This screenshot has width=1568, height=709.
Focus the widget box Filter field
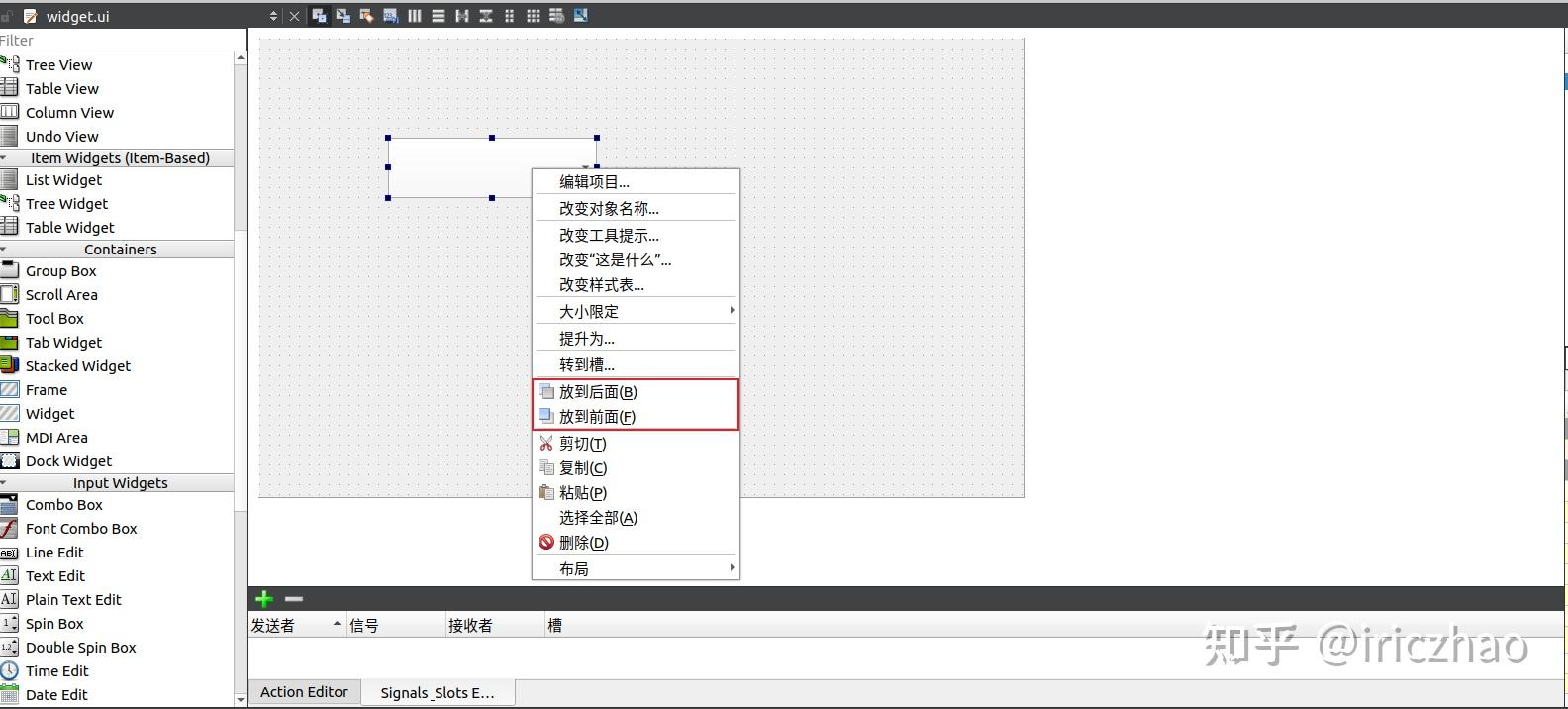[123, 40]
